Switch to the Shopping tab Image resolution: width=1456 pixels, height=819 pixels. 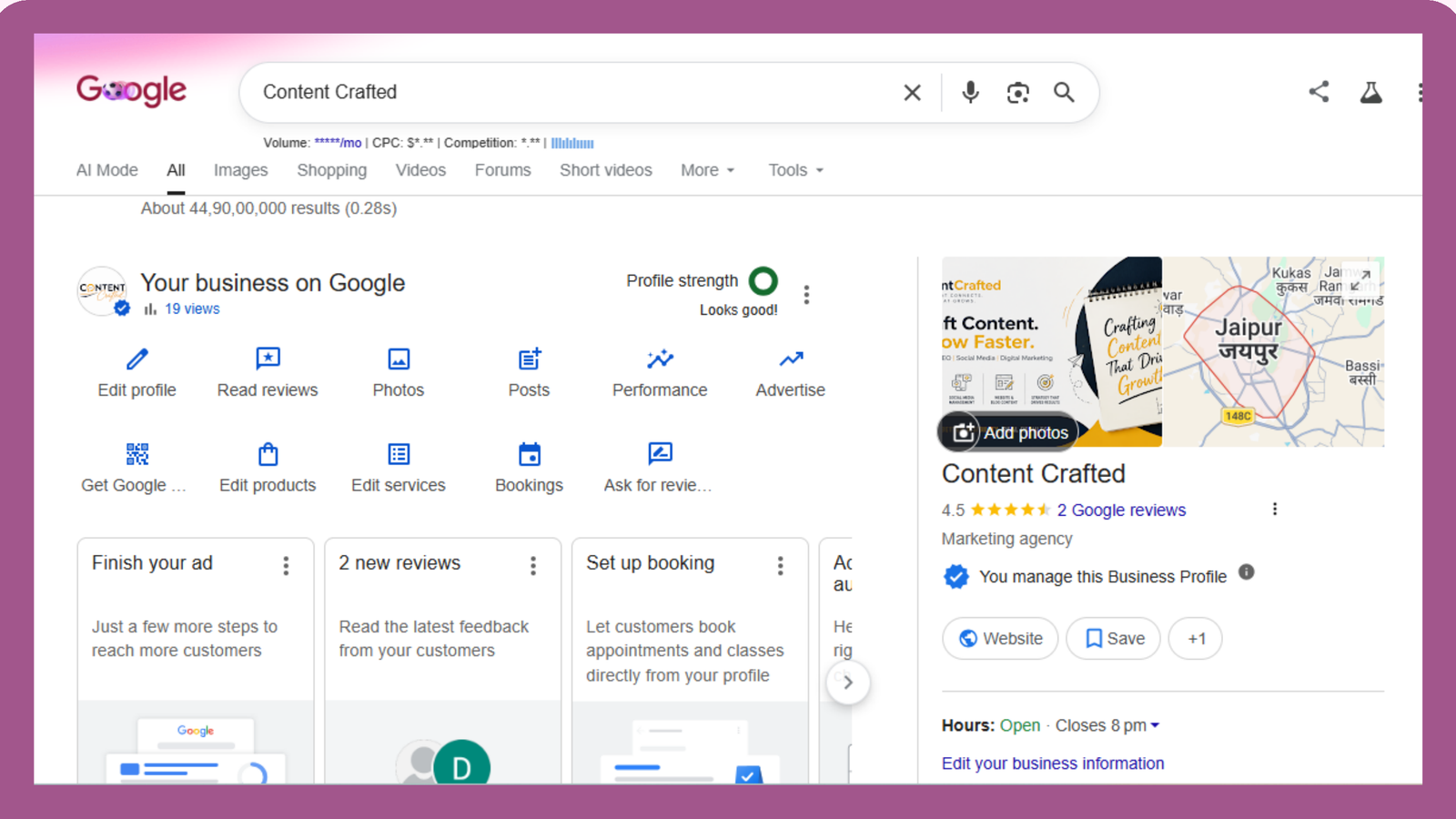(x=331, y=170)
